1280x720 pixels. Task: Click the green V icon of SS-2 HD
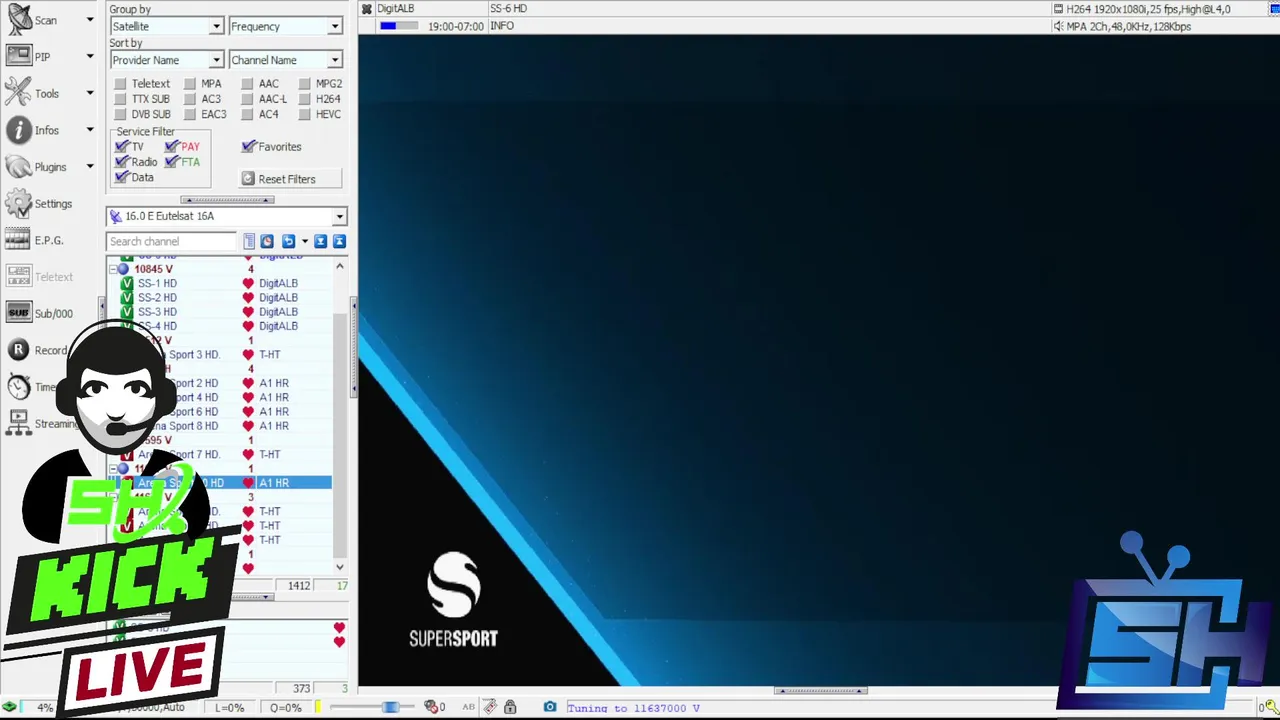[x=127, y=298]
